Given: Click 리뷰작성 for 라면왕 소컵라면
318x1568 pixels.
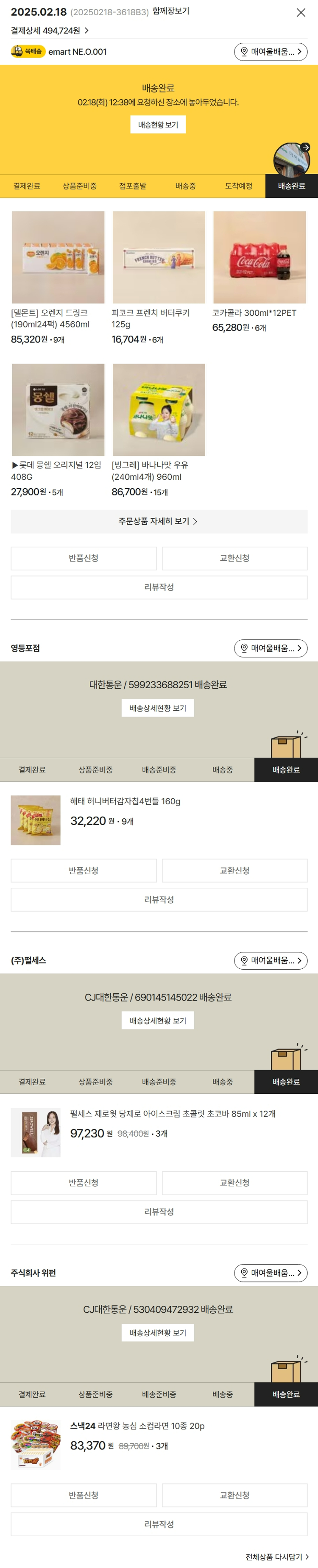Looking at the screenshot, I should [159, 1524].
